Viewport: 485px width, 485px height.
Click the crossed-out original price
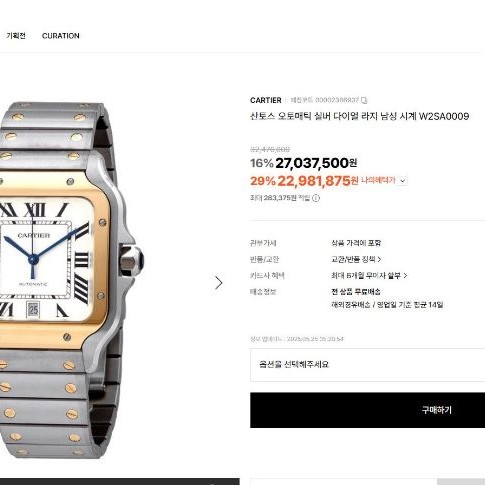(x=270, y=149)
